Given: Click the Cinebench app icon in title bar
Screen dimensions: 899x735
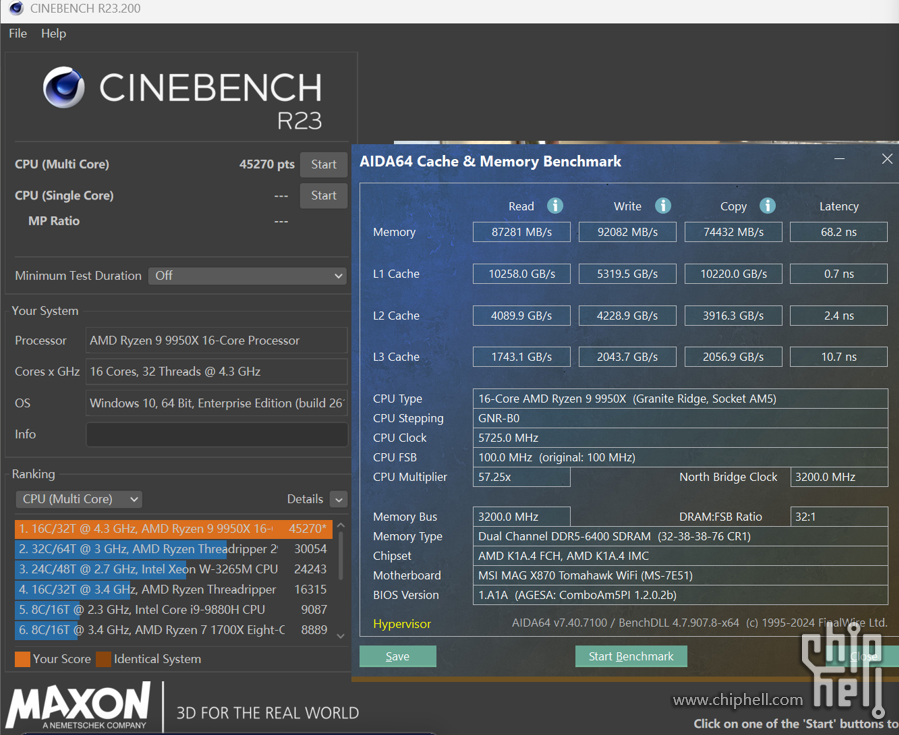Looking at the screenshot, I should (16, 8).
